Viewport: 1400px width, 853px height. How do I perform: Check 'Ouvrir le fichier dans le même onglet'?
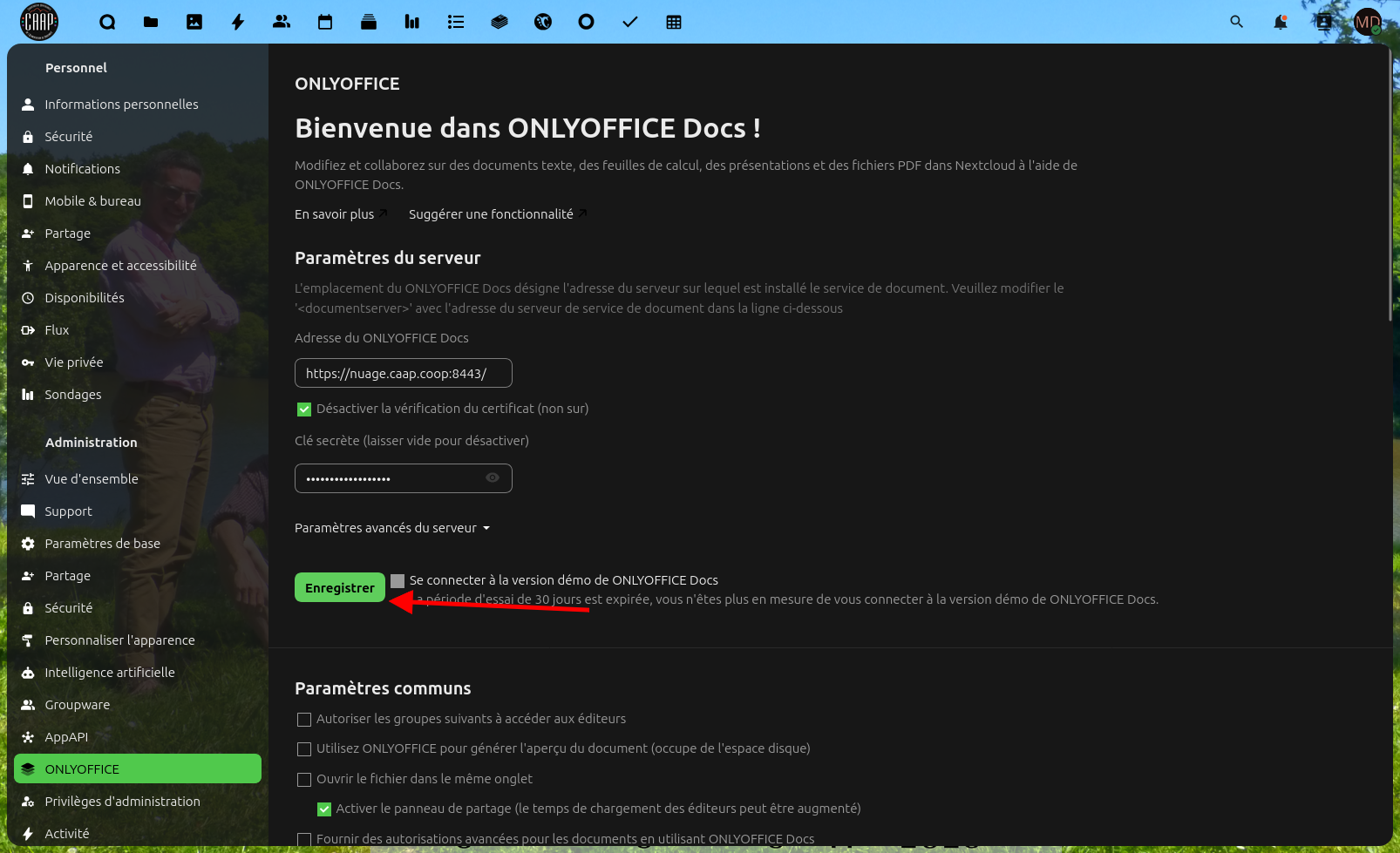304,780
